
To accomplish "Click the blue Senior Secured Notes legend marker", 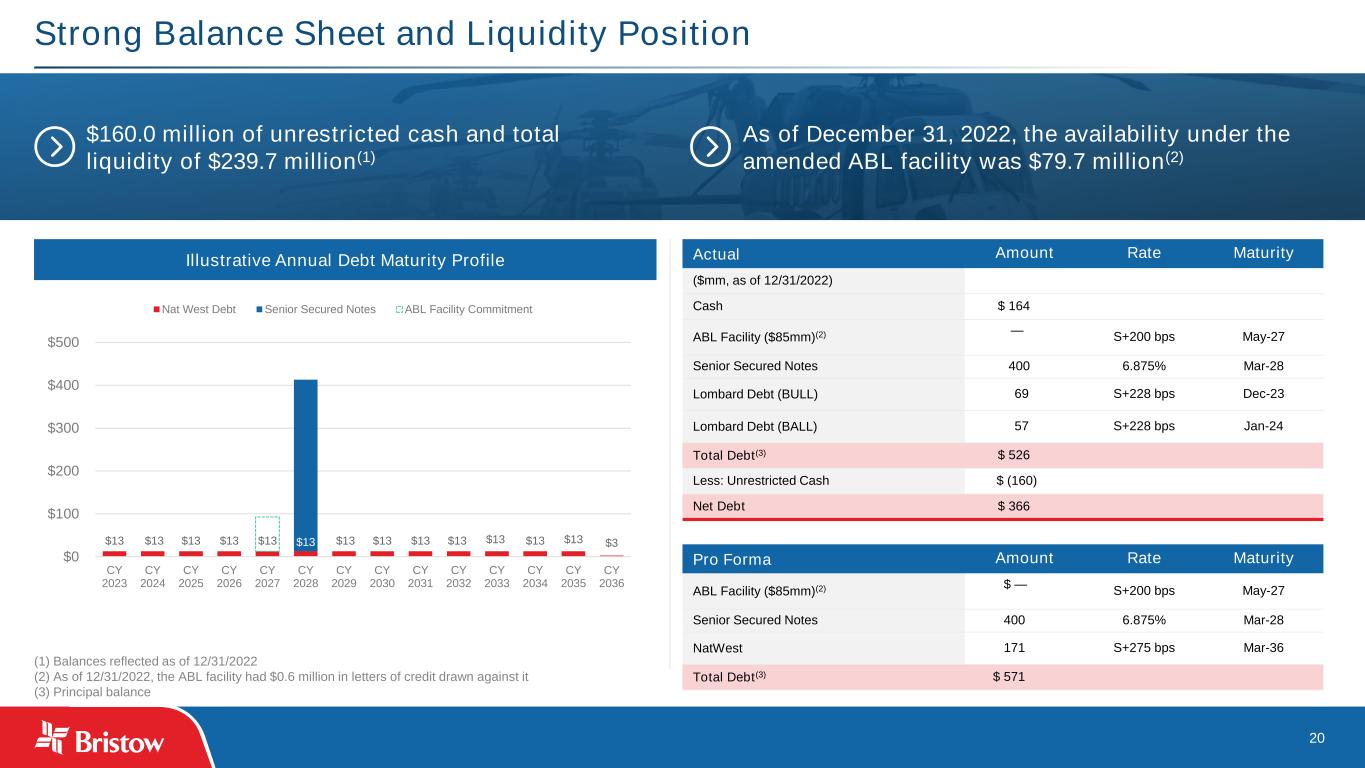I will (258, 309).
